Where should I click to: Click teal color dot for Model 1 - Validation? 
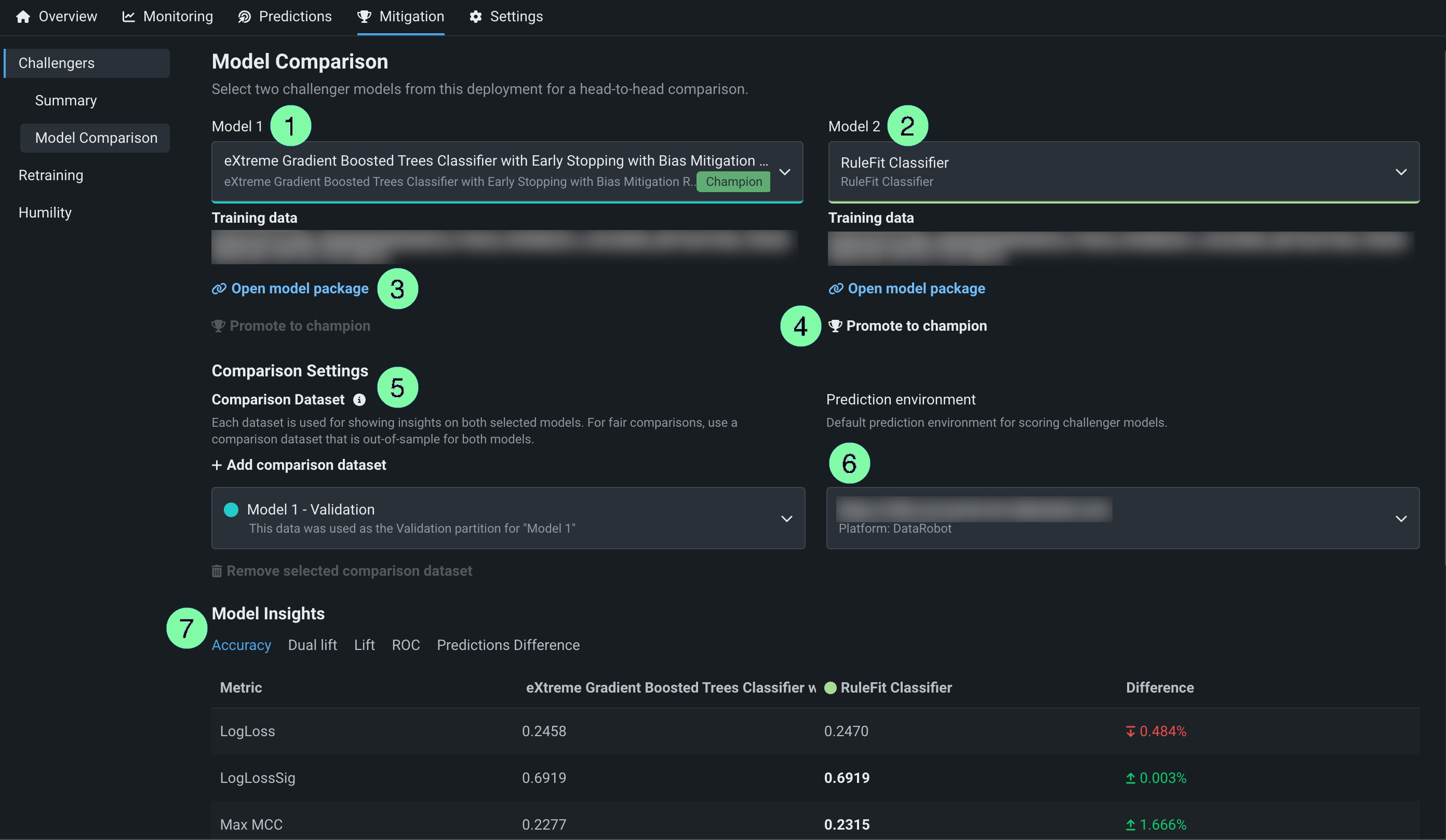pyautogui.click(x=231, y=510)
